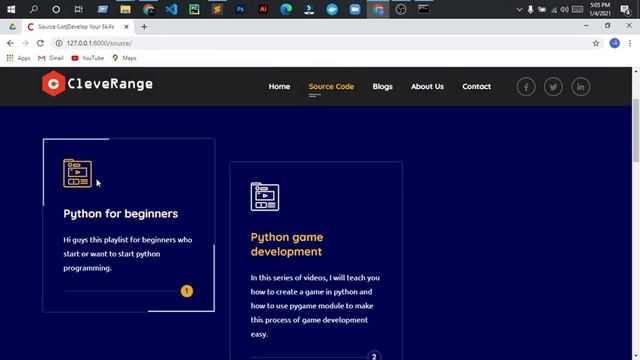Open Photoshop from taskbar
The height and width of the screenshot is (360, 640).
pyautogui.click(x=240, y=9)
